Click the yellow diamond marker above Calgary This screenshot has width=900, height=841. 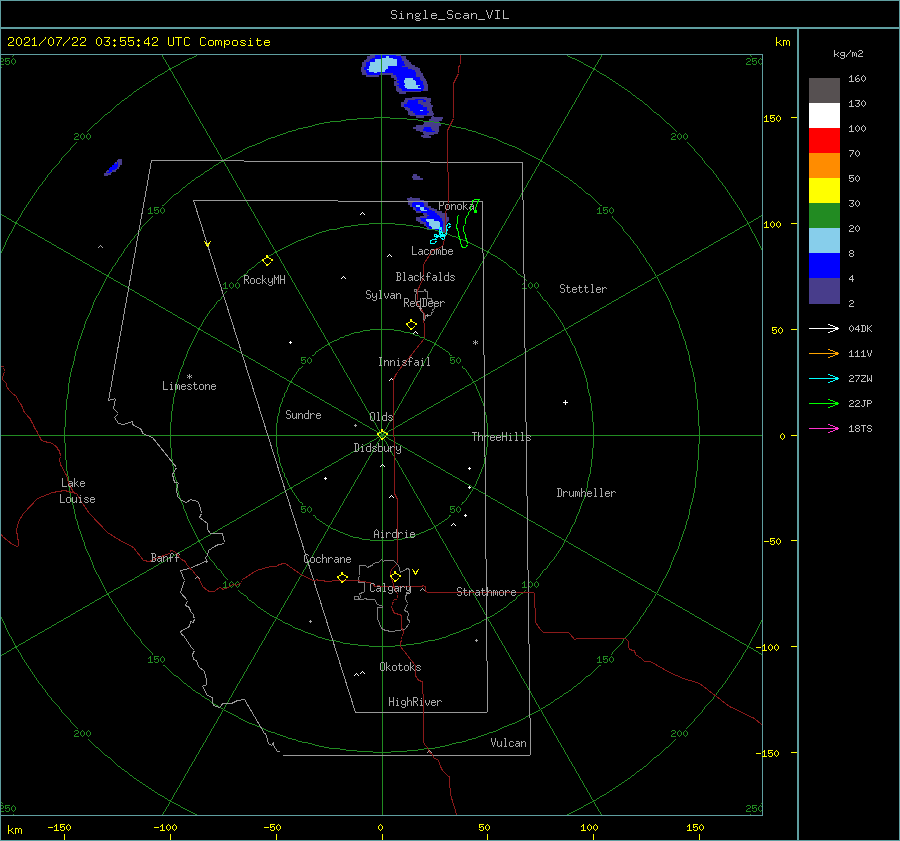(395, 576)
